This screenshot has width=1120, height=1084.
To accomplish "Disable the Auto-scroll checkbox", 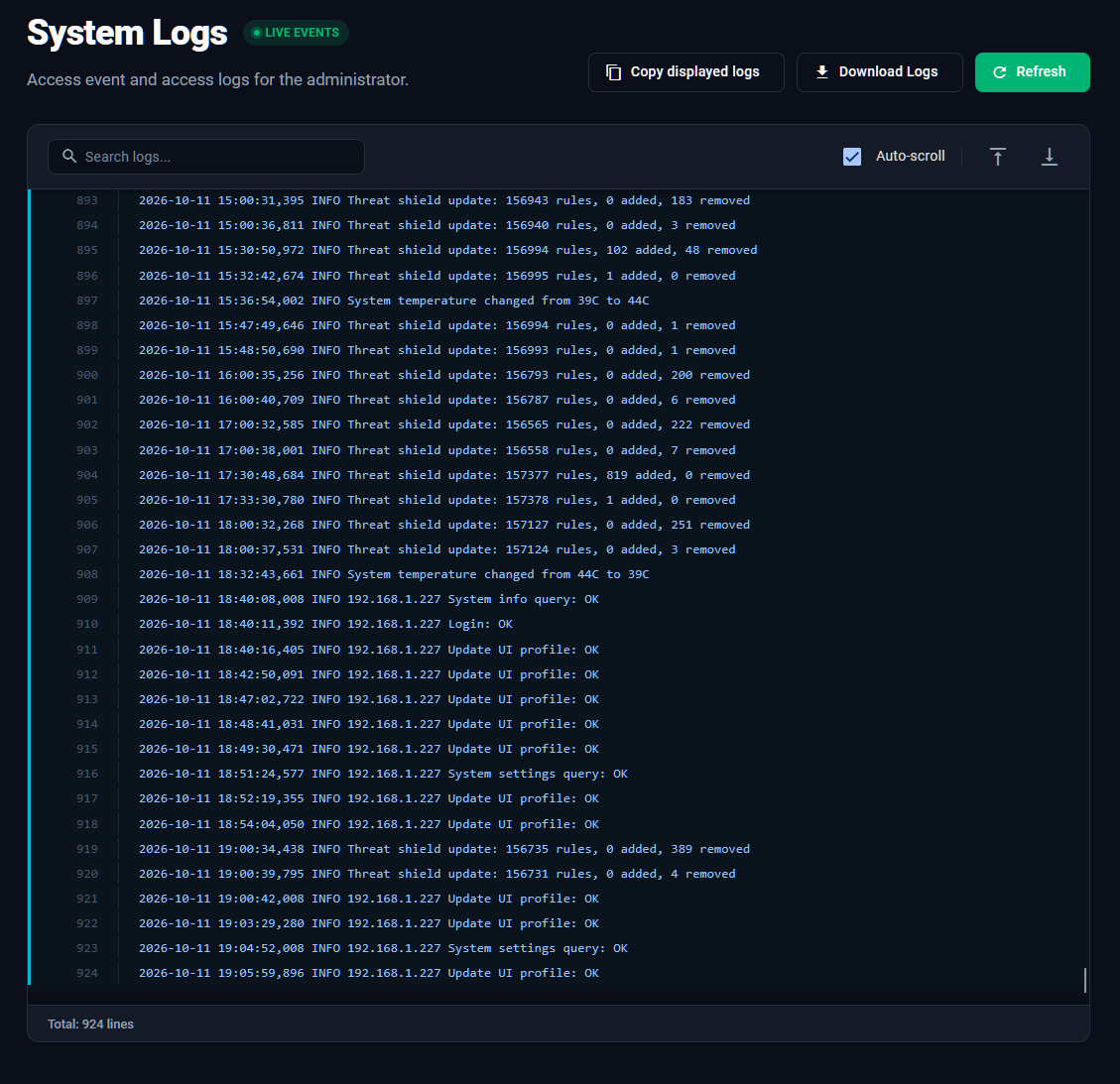I will [x=851, y=157].
